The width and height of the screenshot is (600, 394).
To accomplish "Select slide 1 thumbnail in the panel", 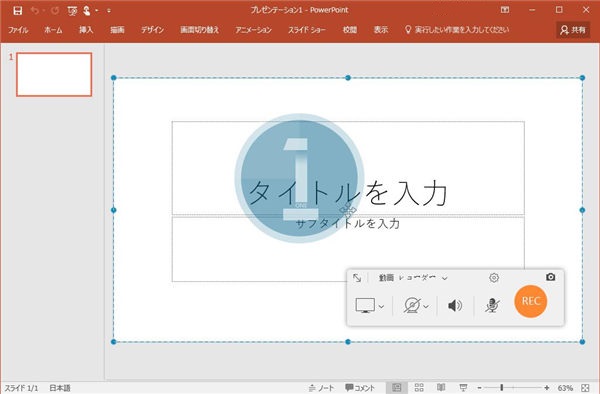I will [54, 74].
